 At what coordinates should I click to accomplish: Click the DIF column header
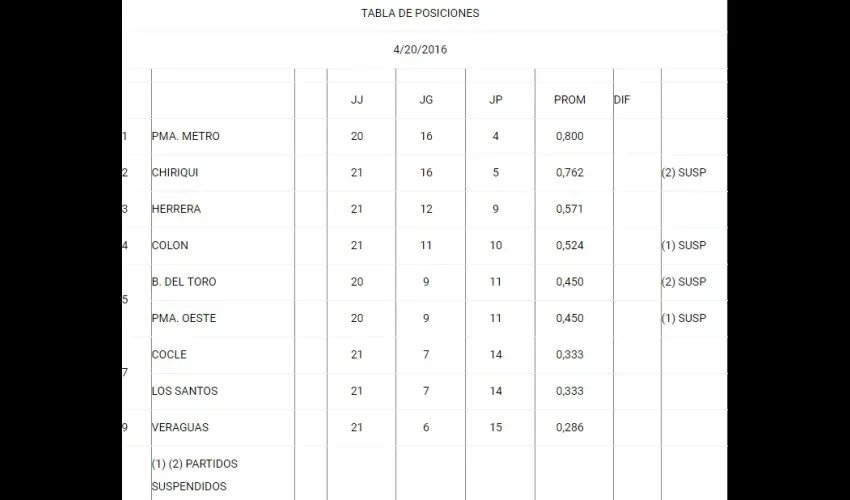pyautogui.click(x=622, y=100)
